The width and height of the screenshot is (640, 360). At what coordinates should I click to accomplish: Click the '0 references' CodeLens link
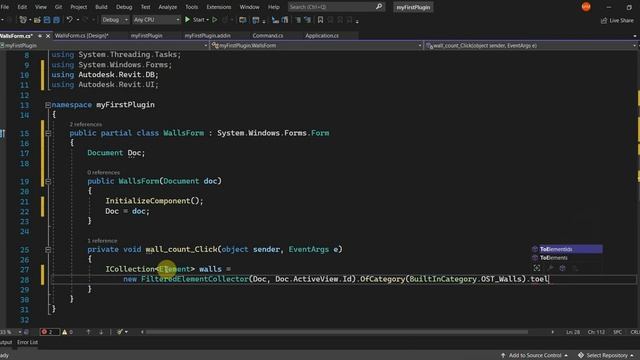click(x=104, y=172)
